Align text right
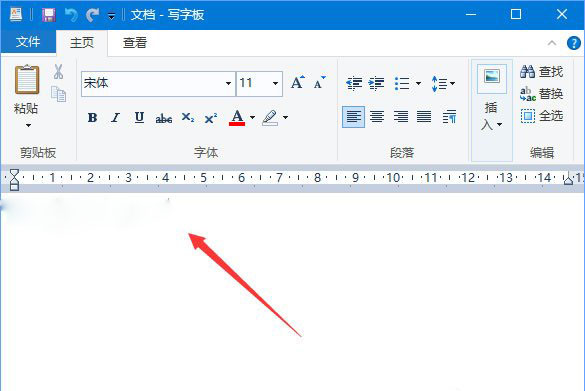 click(401, 117)
